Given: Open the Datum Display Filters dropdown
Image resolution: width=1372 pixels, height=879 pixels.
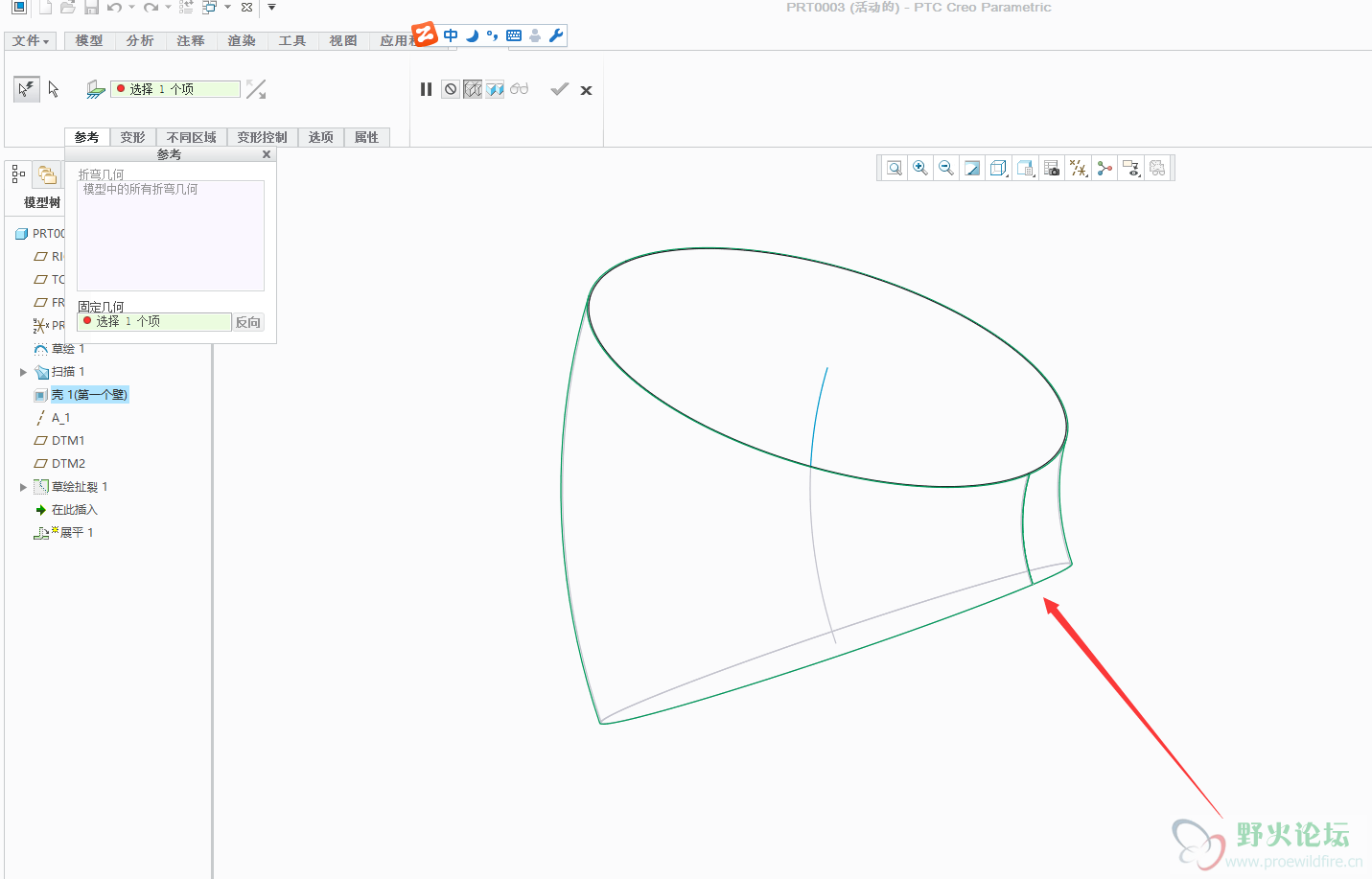Looking at the screenshot, I should [1079, 168].
